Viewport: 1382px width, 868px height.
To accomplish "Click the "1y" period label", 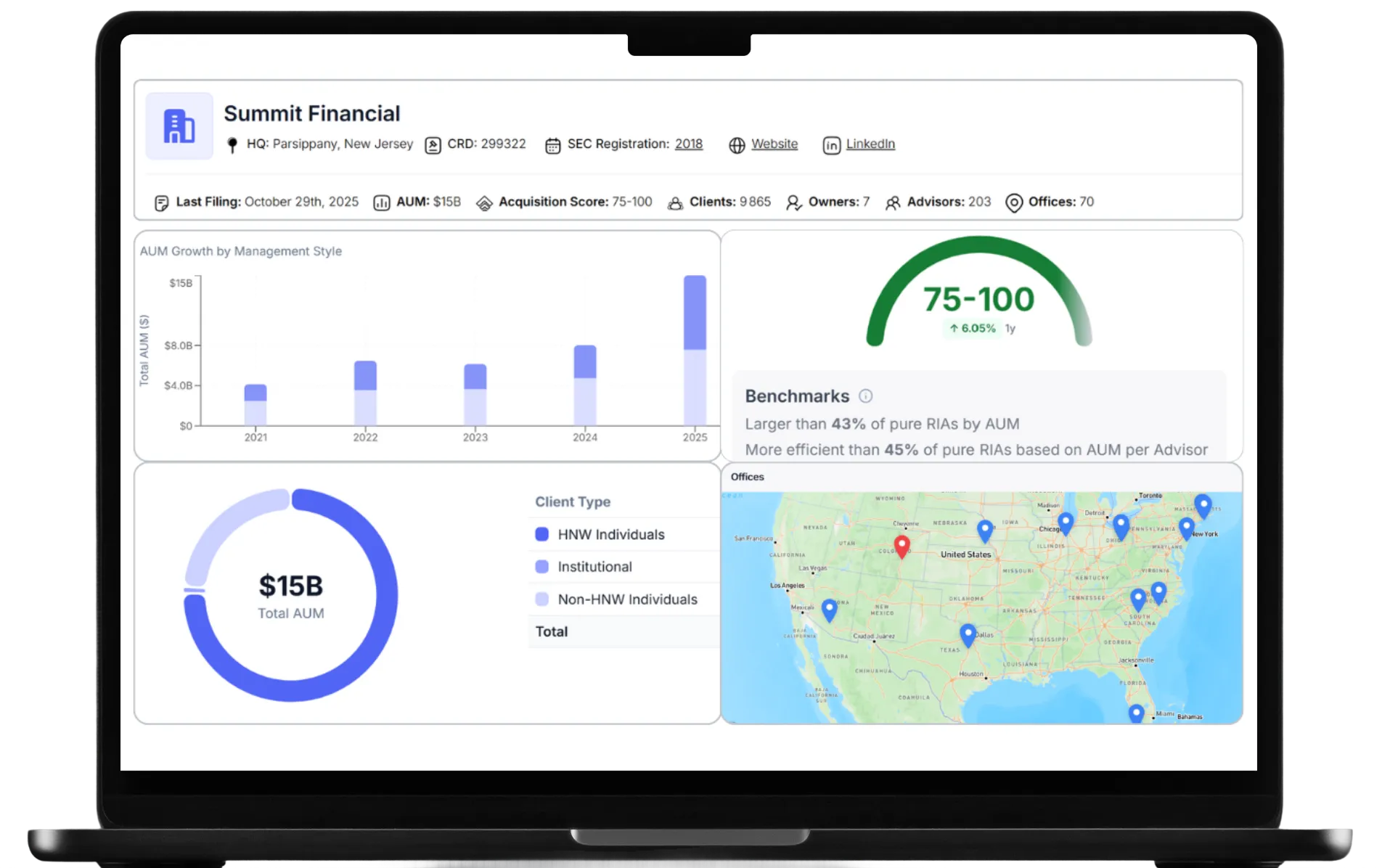I will click(1010, 328).
